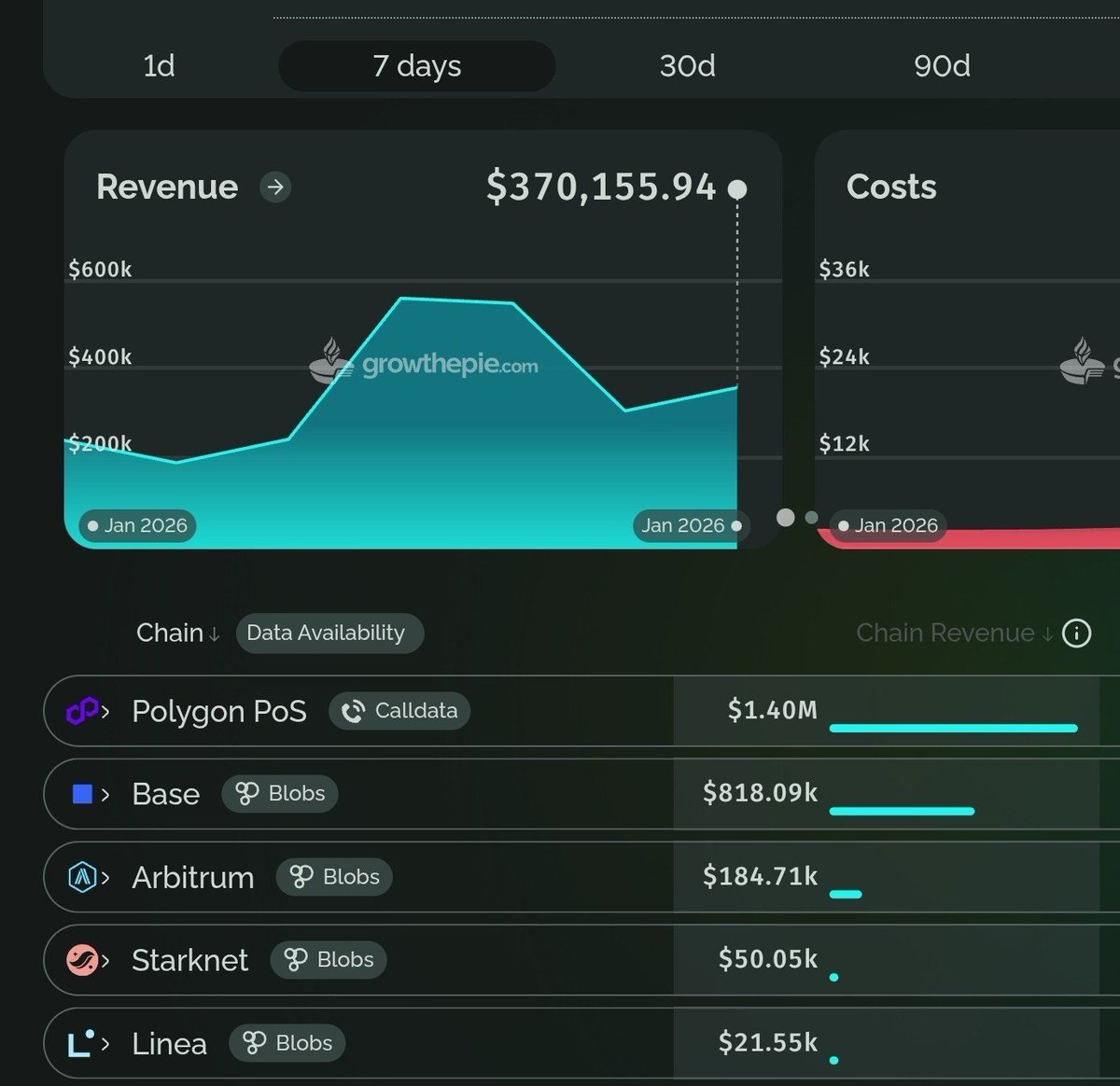Viewport: 1120px width, 1086px height.
Task: Expand the Starknet row chevron
Action: point(105,962)
